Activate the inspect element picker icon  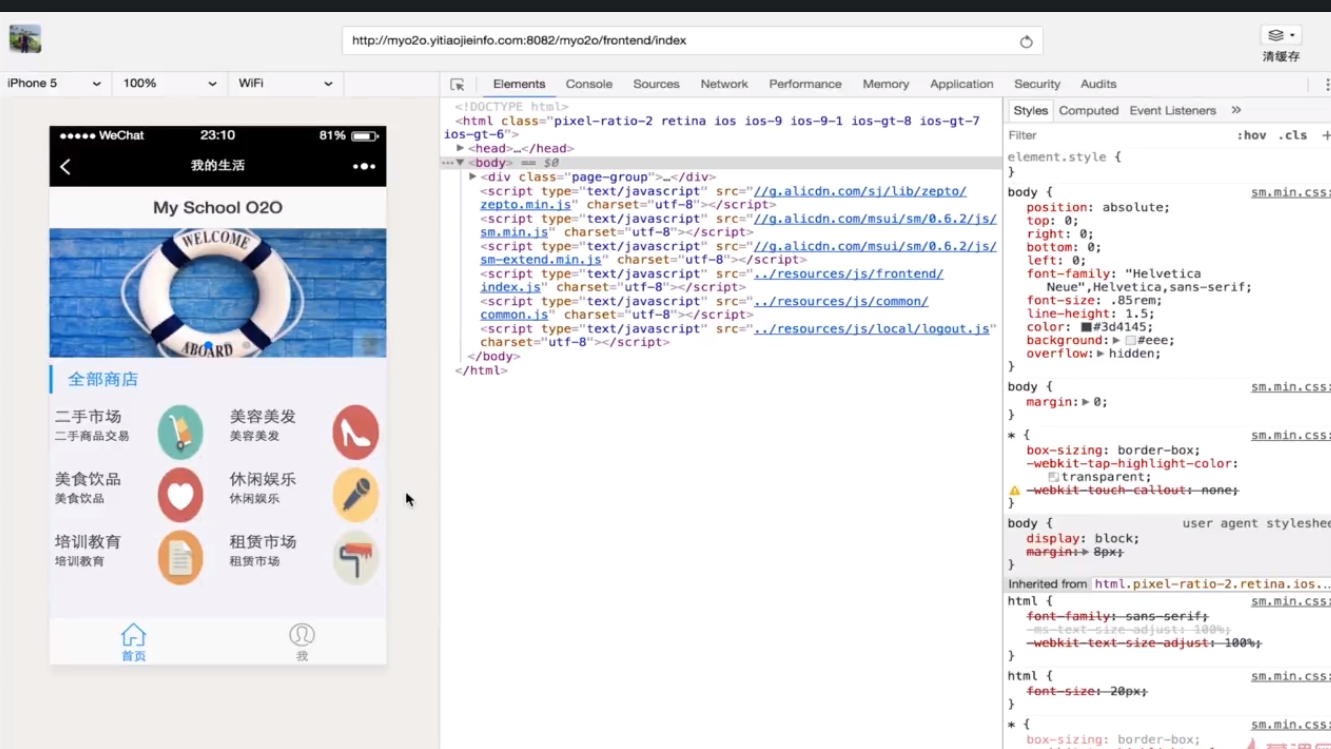(457, 84)
